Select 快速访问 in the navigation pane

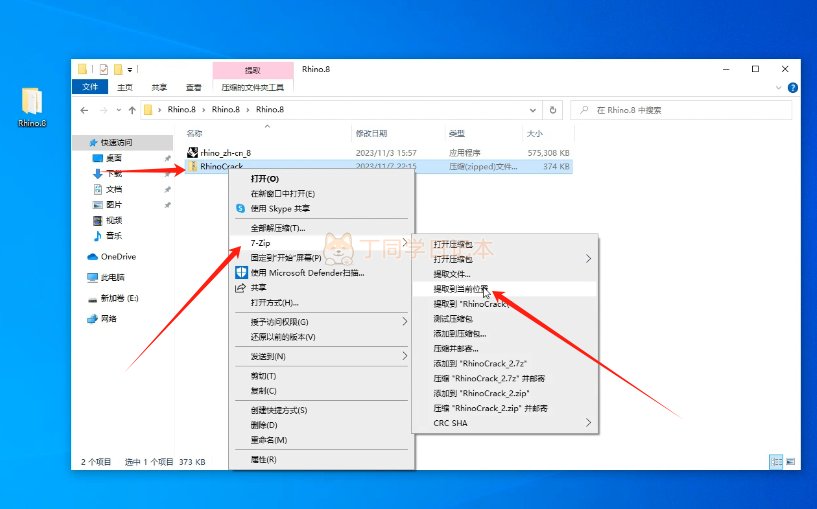click(116, 142)
